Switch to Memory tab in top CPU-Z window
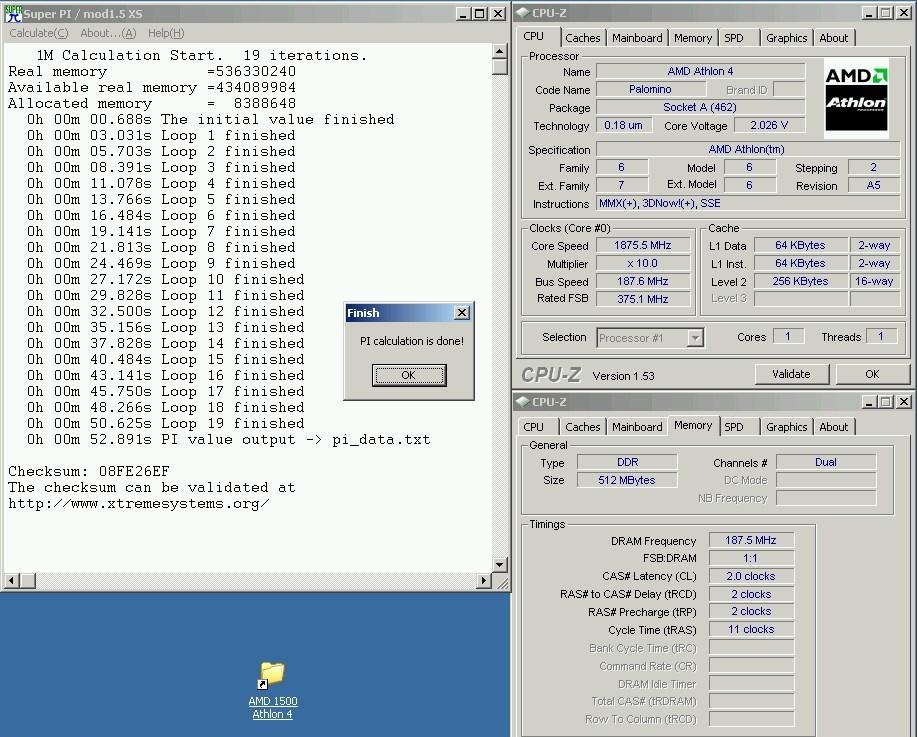The height and width of the screenshot is (737, 917). (693, 38)
